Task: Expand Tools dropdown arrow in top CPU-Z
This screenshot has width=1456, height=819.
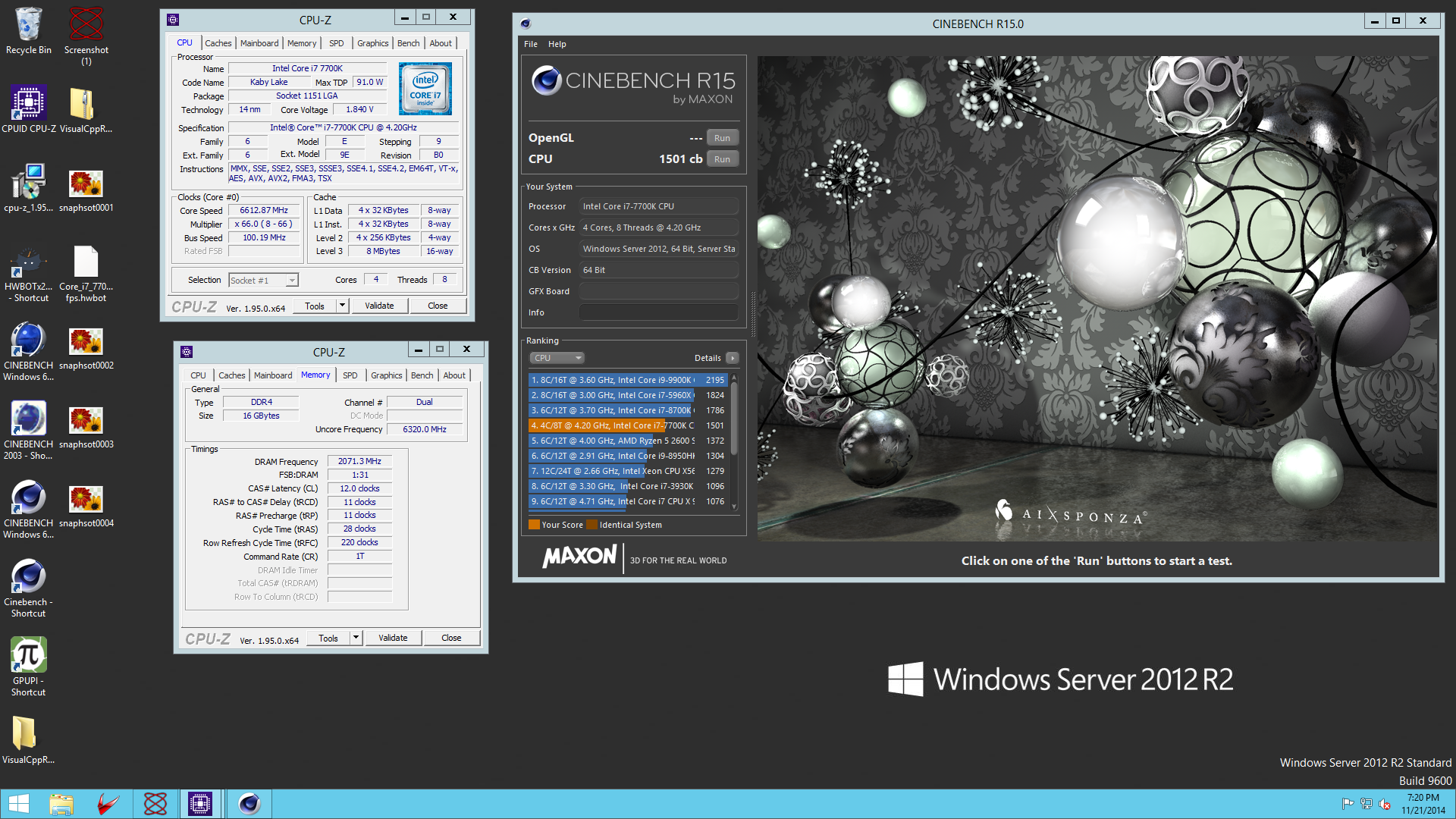Action: point(342,306)
